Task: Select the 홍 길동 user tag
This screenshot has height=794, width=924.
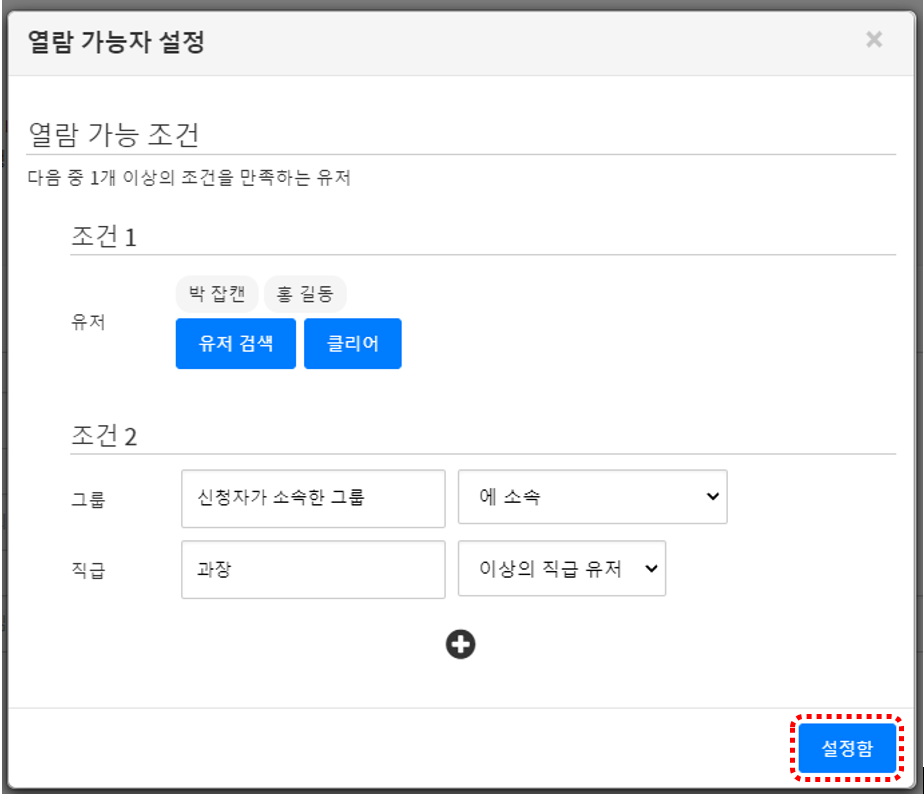Action: click(305, 294)
